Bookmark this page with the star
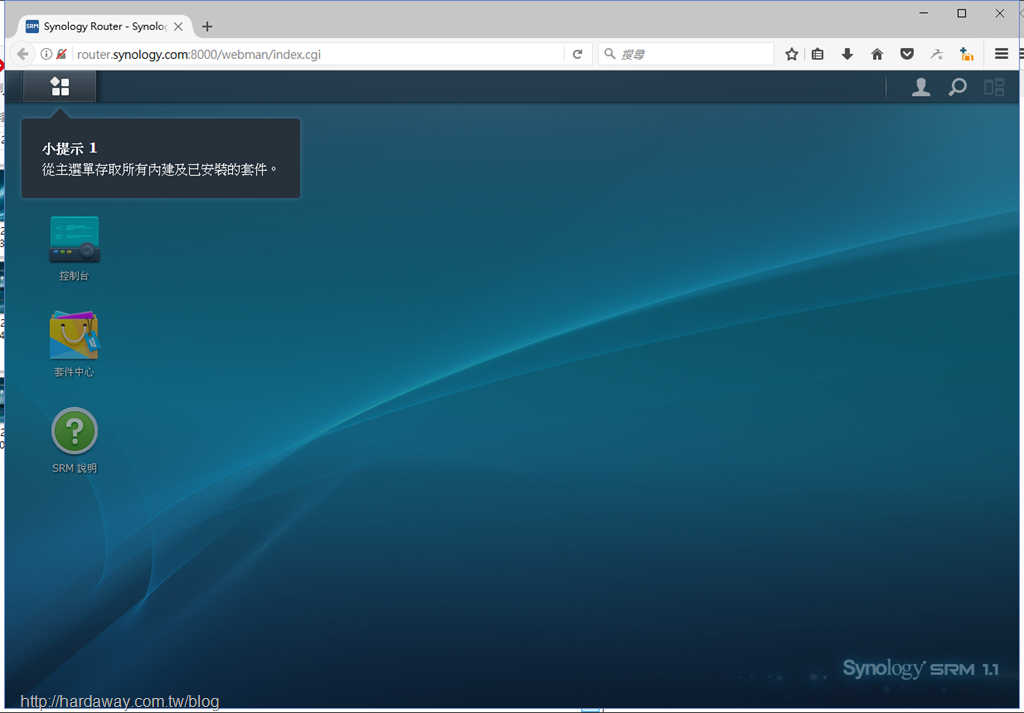Screen dimensions: 1024x713 click(x=792, y=54)
